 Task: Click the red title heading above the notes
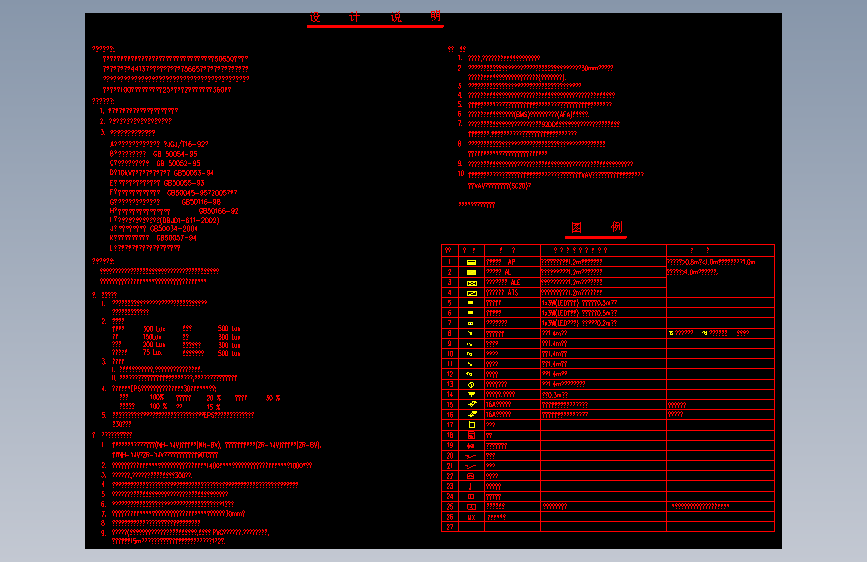375,17
